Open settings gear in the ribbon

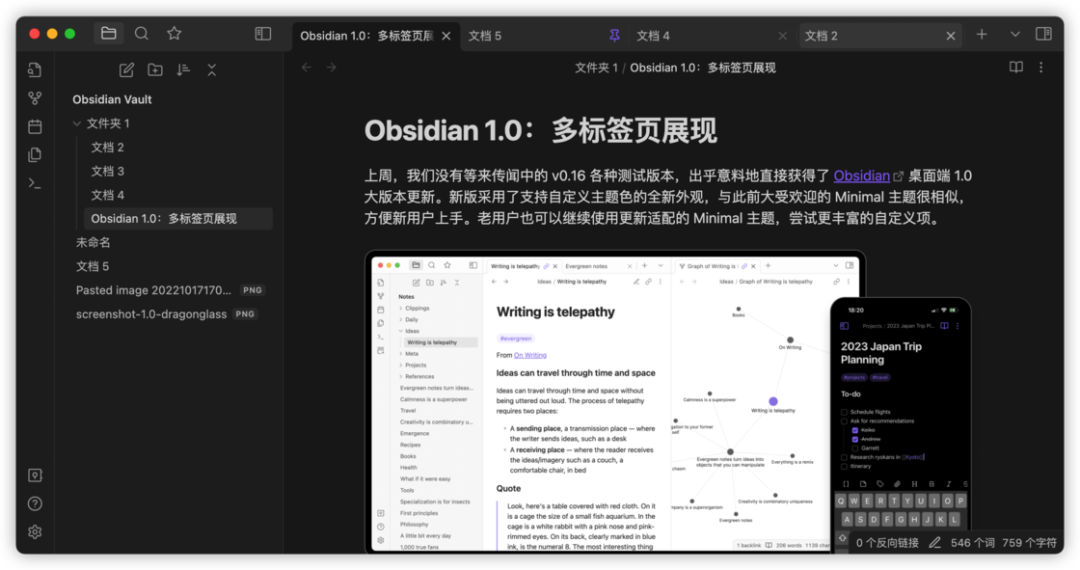(x=35, y=531)
